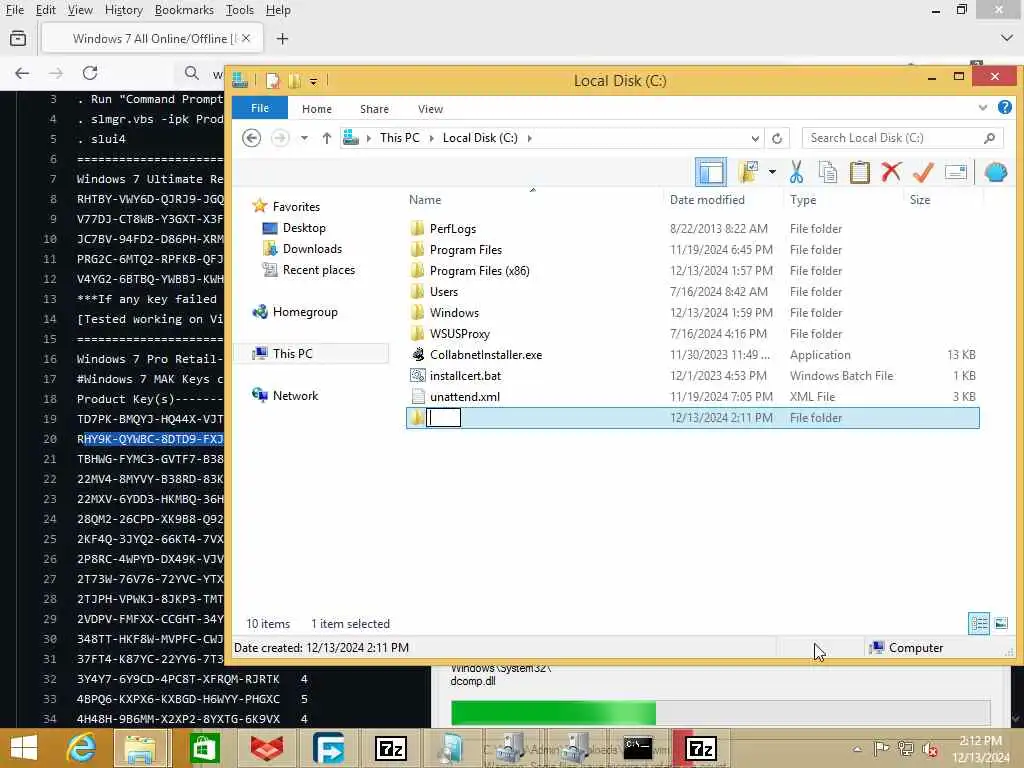1024x768 pixels.
Task: Click the browser File menu
Action: click(14, 10)
